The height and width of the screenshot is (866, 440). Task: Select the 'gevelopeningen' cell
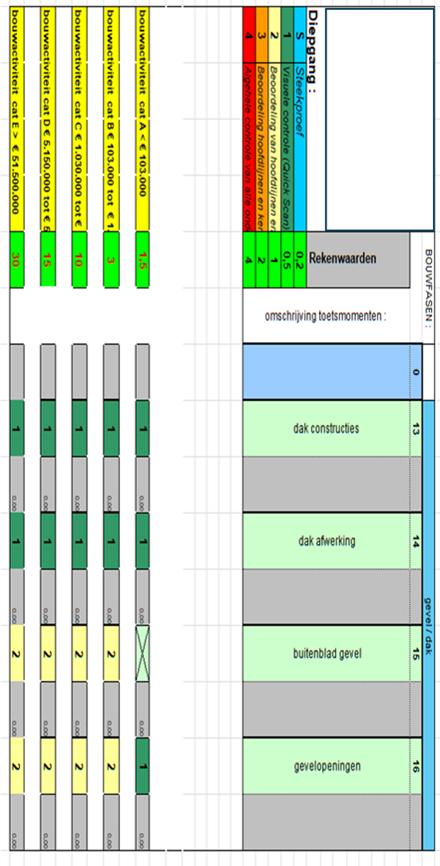coord(326,766)
